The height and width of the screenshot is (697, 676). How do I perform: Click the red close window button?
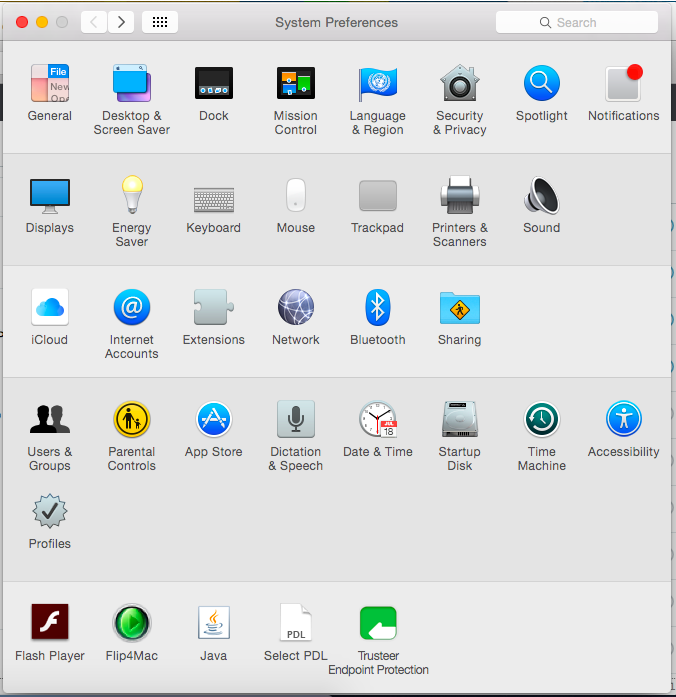click(22, 22)
